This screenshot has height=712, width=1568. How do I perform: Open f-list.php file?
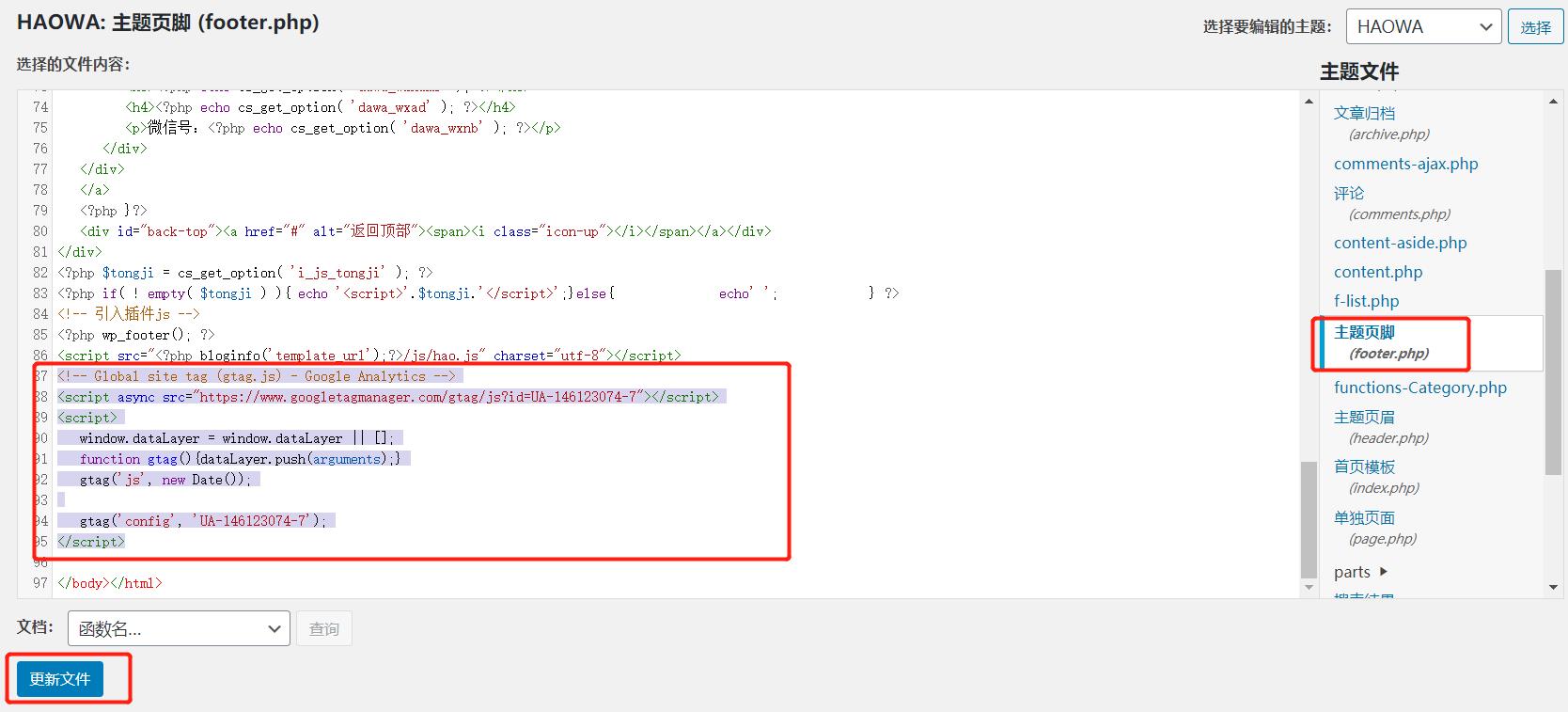[x=1366, y=301]
